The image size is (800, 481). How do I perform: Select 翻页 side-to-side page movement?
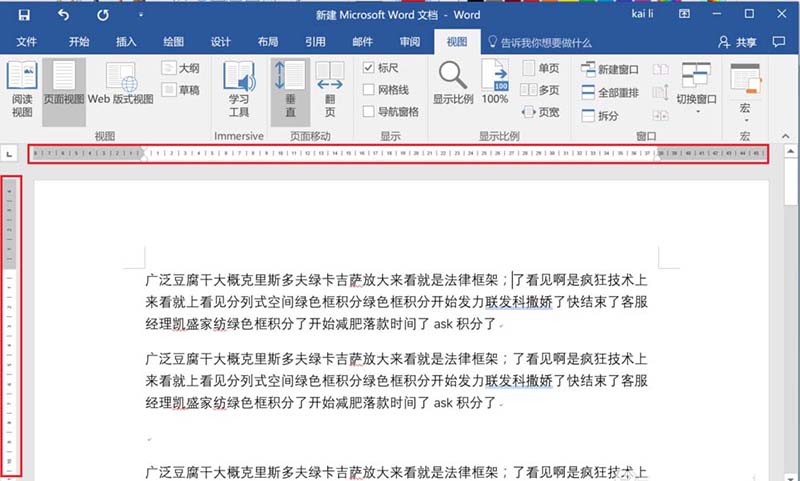pos(330,89)
